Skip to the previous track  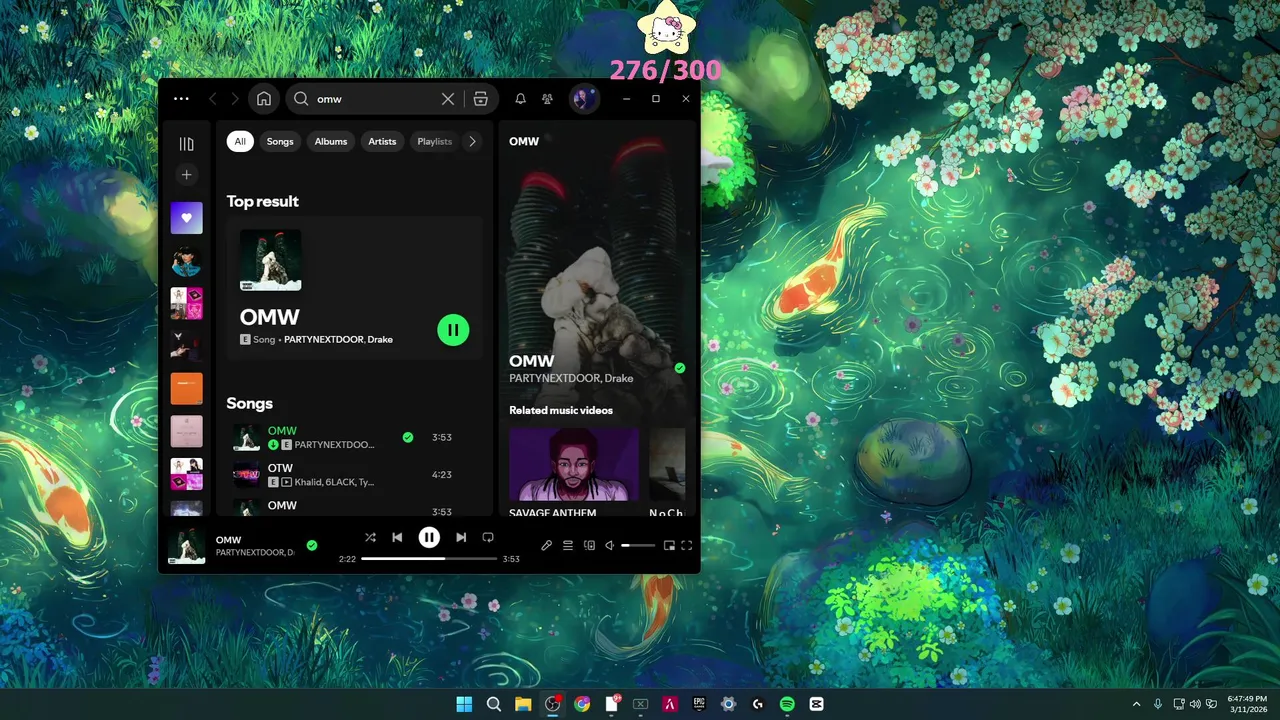pos(397,537)
